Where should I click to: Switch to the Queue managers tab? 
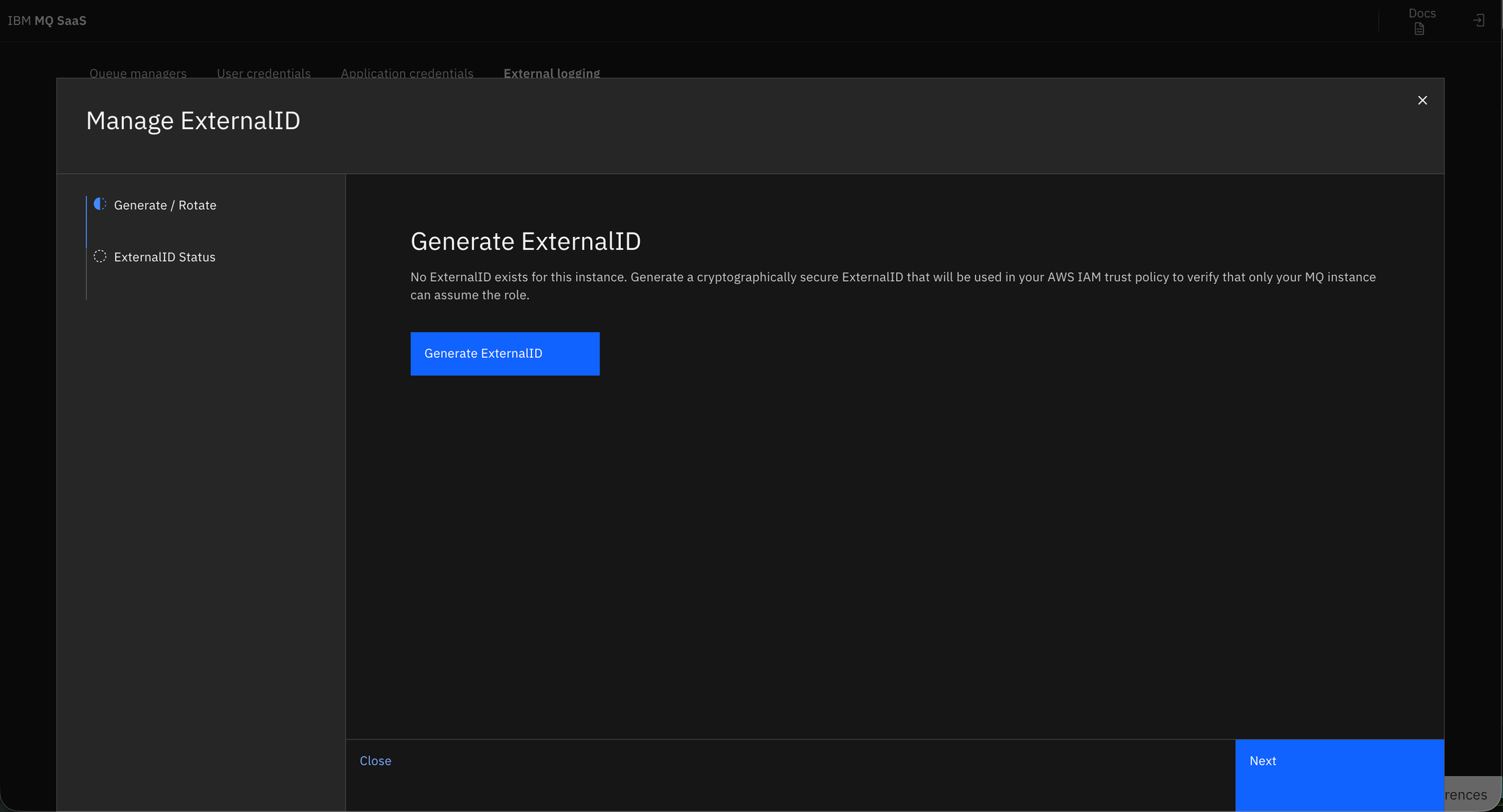138,73
